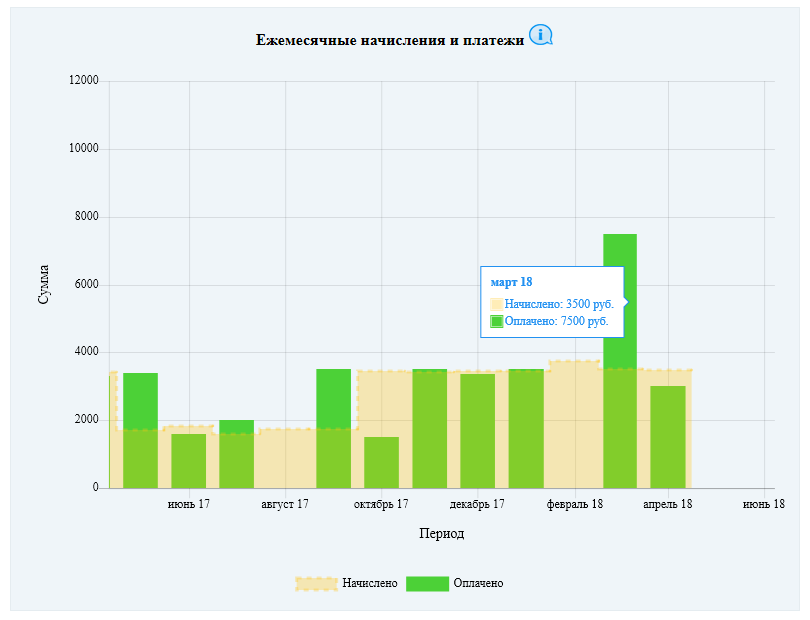Click the февраль 18 axis label

(575, 504)
